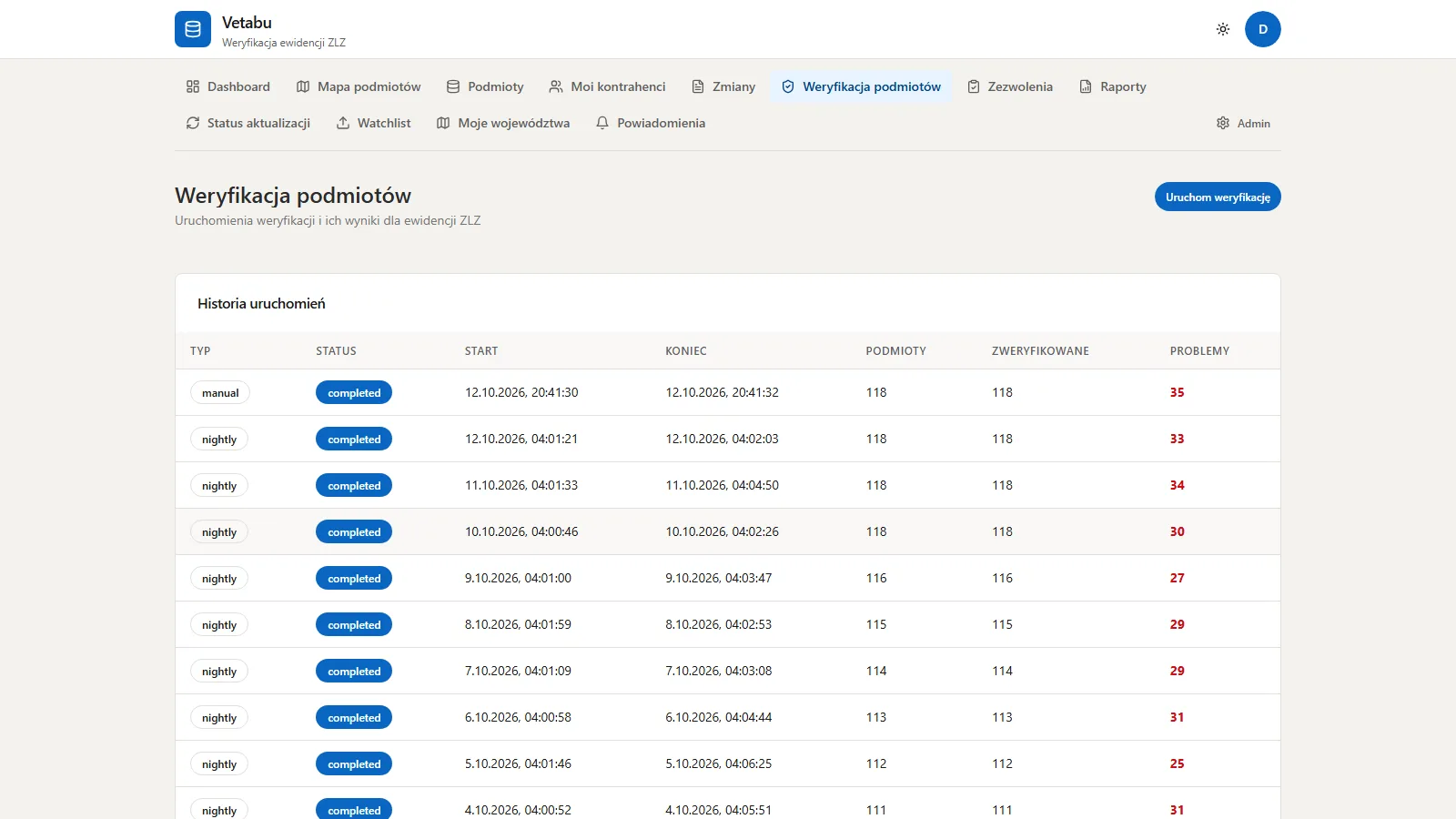The image size is (1456, 819).
Task: Click end time 7.10.2026, 04:03:08
Action: [718, 671]
